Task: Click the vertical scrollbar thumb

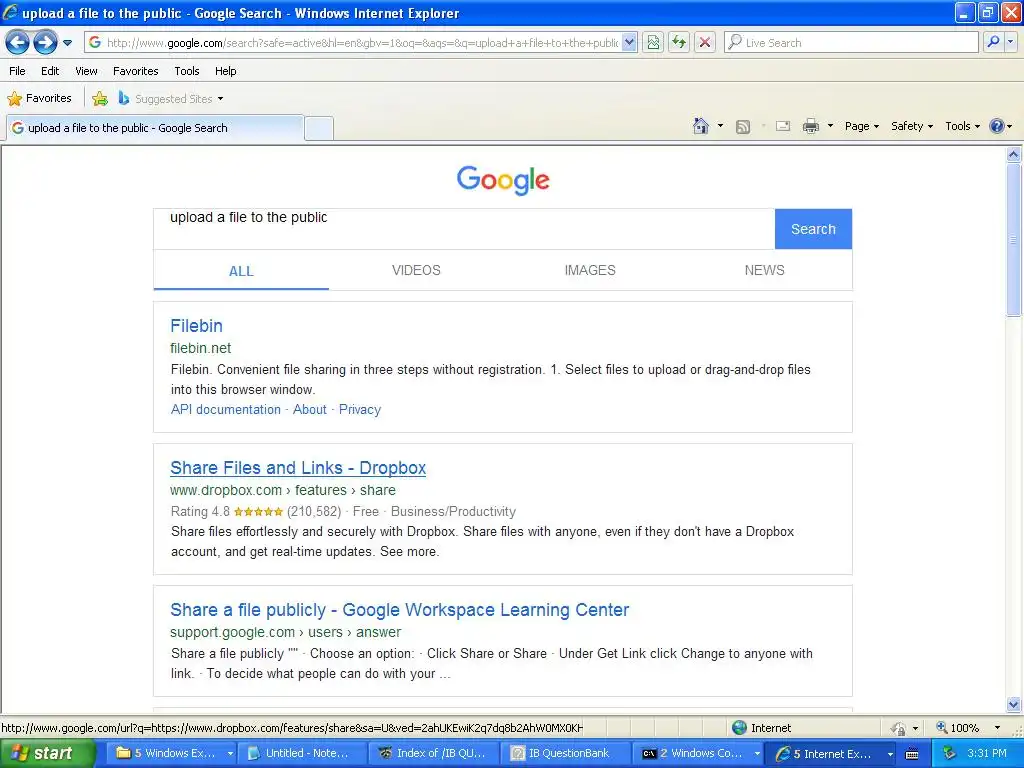Action: click(x=1014, y=240)
